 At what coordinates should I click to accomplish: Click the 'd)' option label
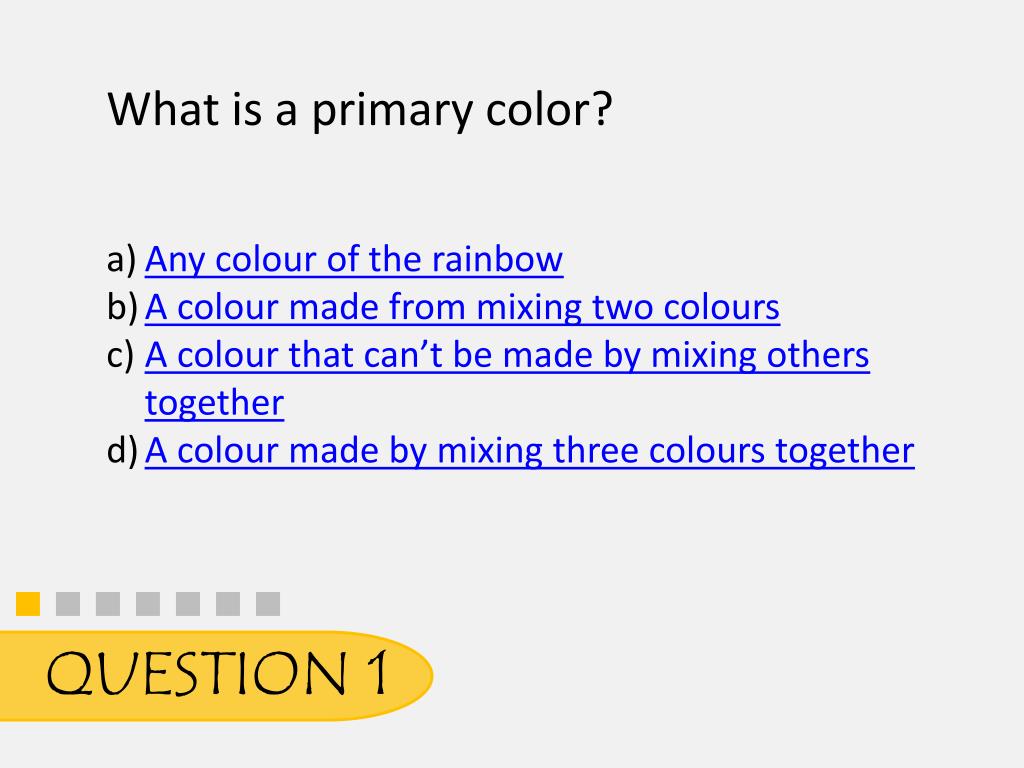coord(122,450)
